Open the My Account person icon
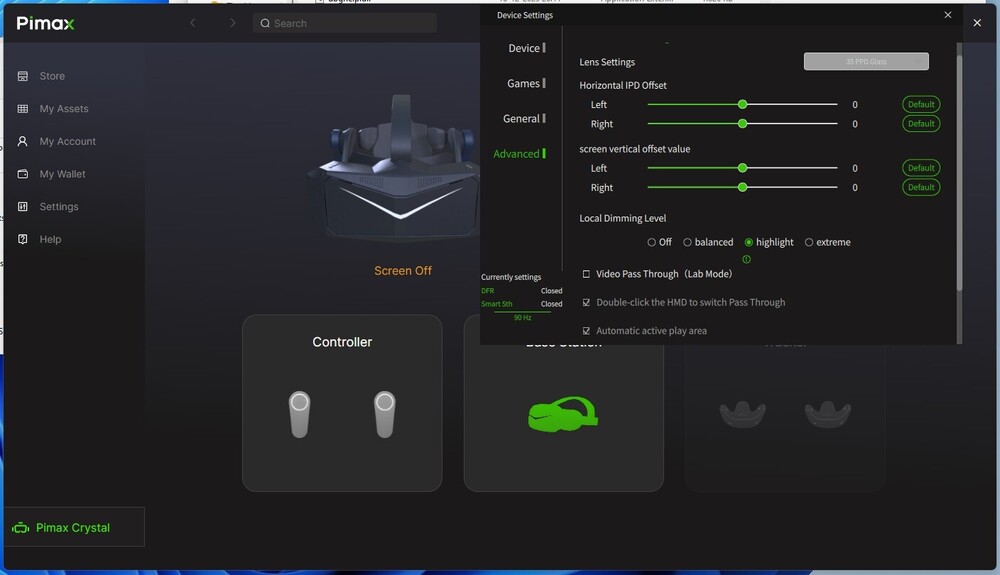Image resolution: width=1000 pixels, height=575 pixels. pos(23,141)
